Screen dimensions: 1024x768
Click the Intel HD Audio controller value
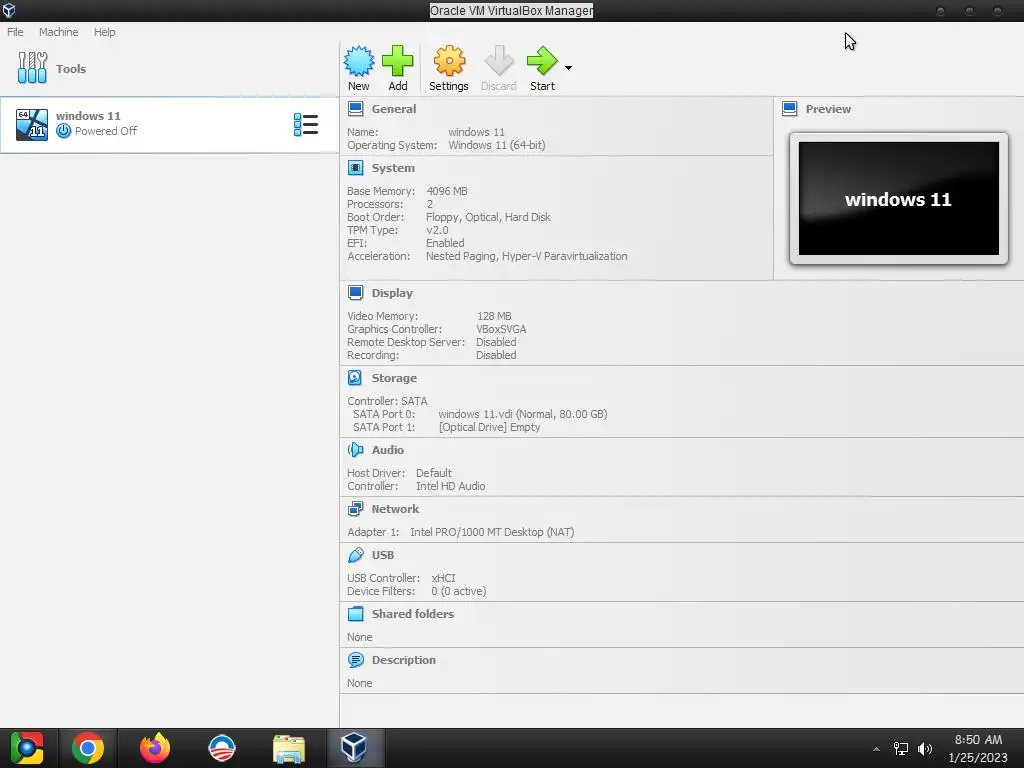[451, 486]
